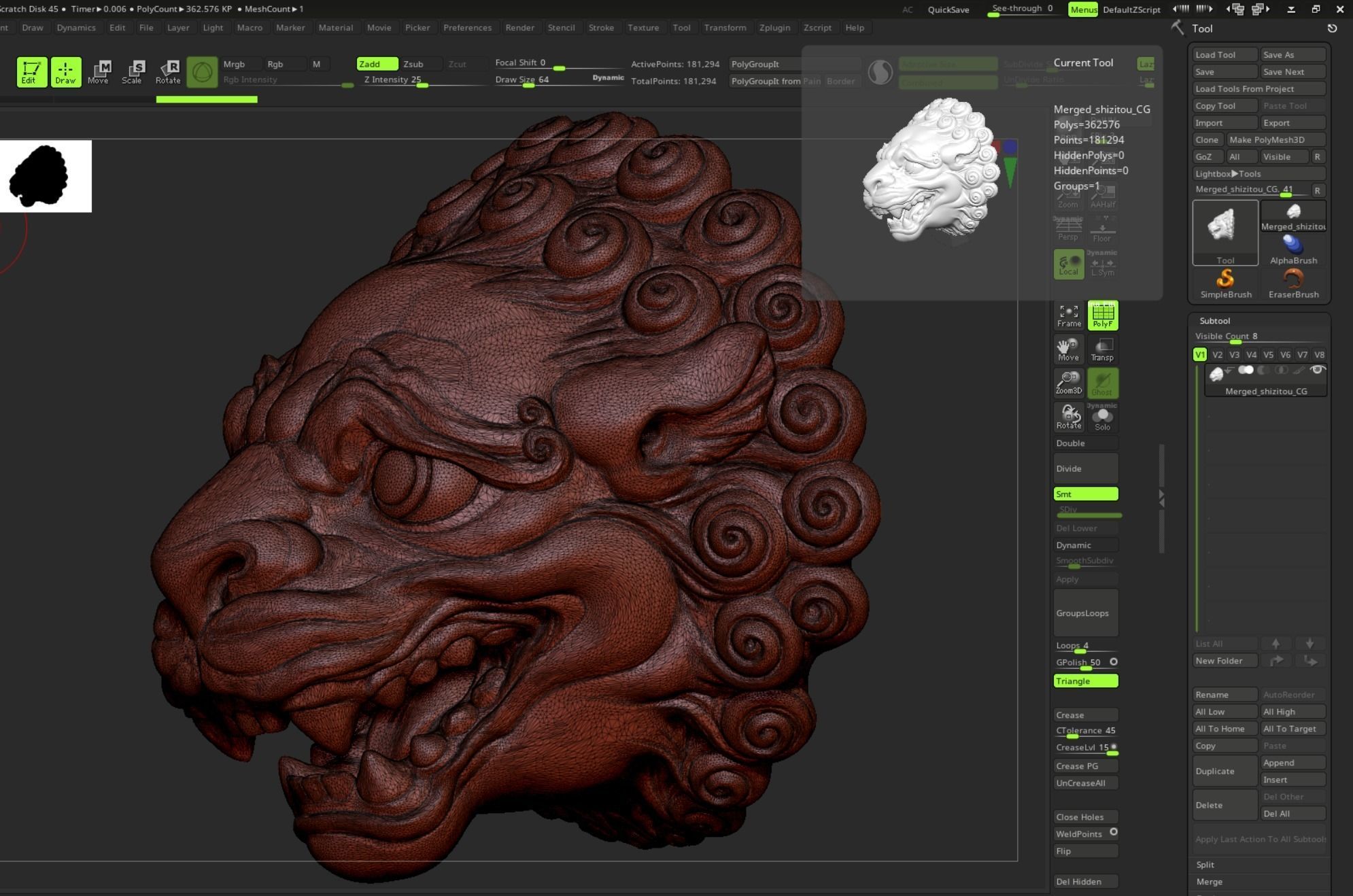Viewport: 1353px width, 896px height.
Task: Enable Zsub mode
Action: coord(422,64)
